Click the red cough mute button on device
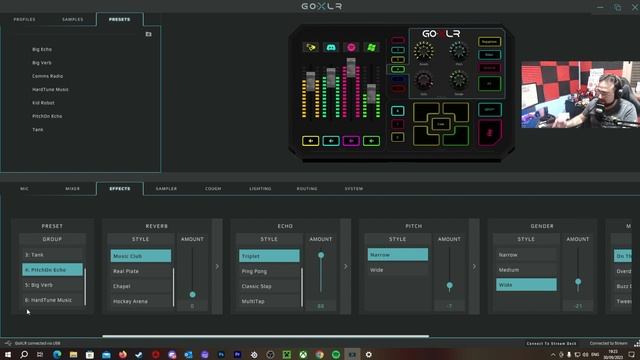Screen dimensions: 640x360 [490, 133]
